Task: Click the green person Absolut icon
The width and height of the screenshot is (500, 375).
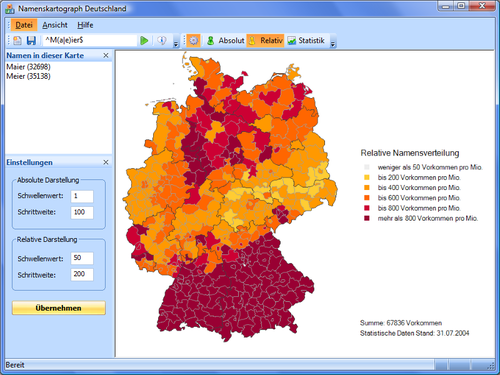Action: coord(211,41)
